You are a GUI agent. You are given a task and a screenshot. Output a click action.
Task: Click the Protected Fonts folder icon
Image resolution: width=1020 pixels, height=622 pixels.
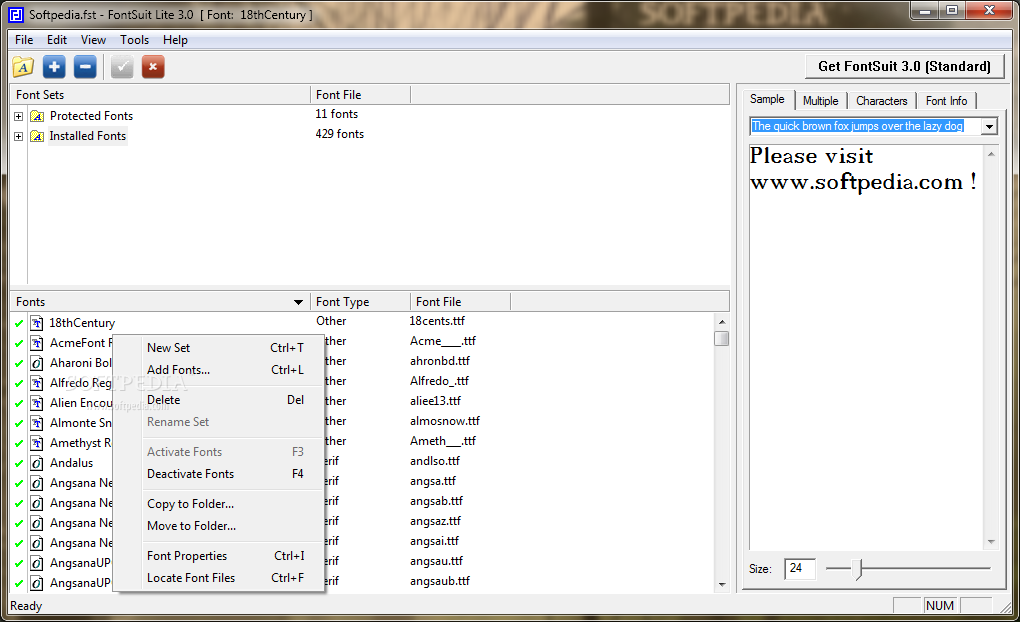pos(38,116)
